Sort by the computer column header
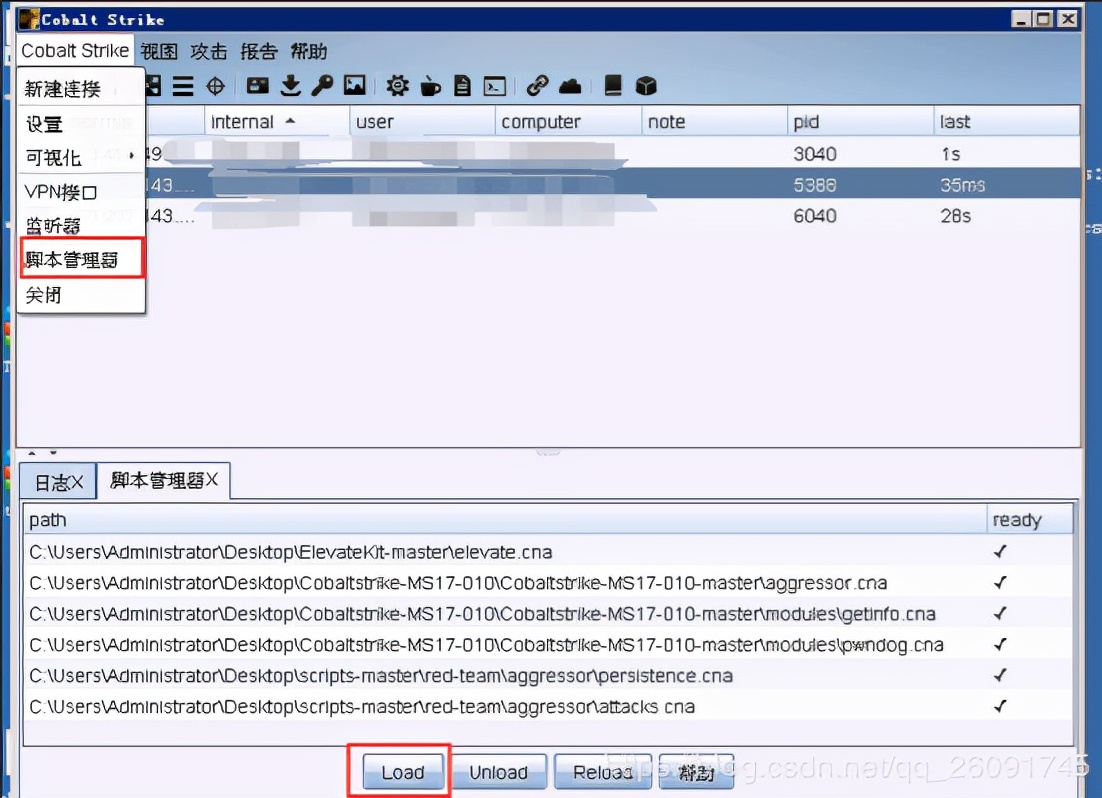This screenshot has height=798, width=1102. click(x=568, y=122)
